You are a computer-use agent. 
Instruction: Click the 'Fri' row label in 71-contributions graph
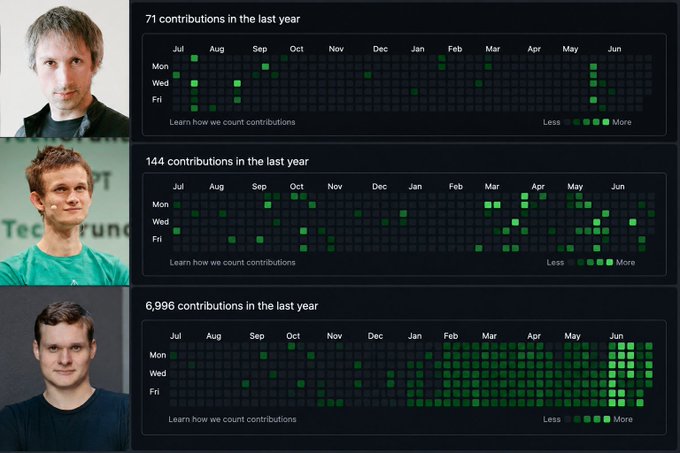point(157,100)
